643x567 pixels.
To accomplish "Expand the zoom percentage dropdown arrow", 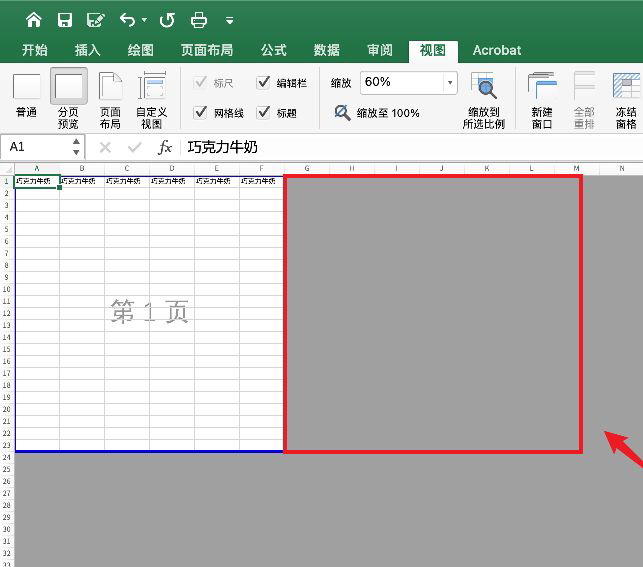I will [x=450, y=82].
